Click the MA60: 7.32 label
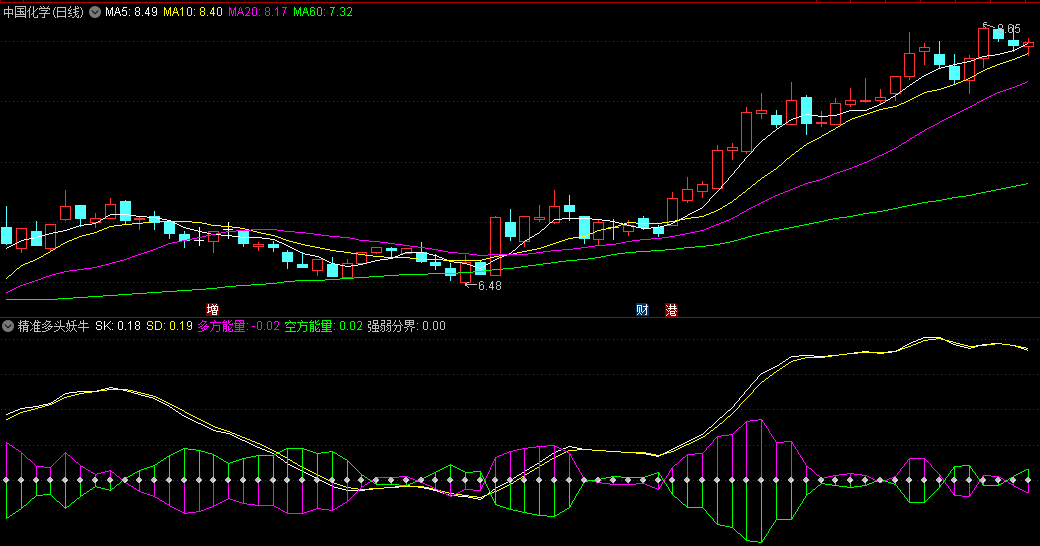Screen dimensions: 1040x546 click(323, 12)
